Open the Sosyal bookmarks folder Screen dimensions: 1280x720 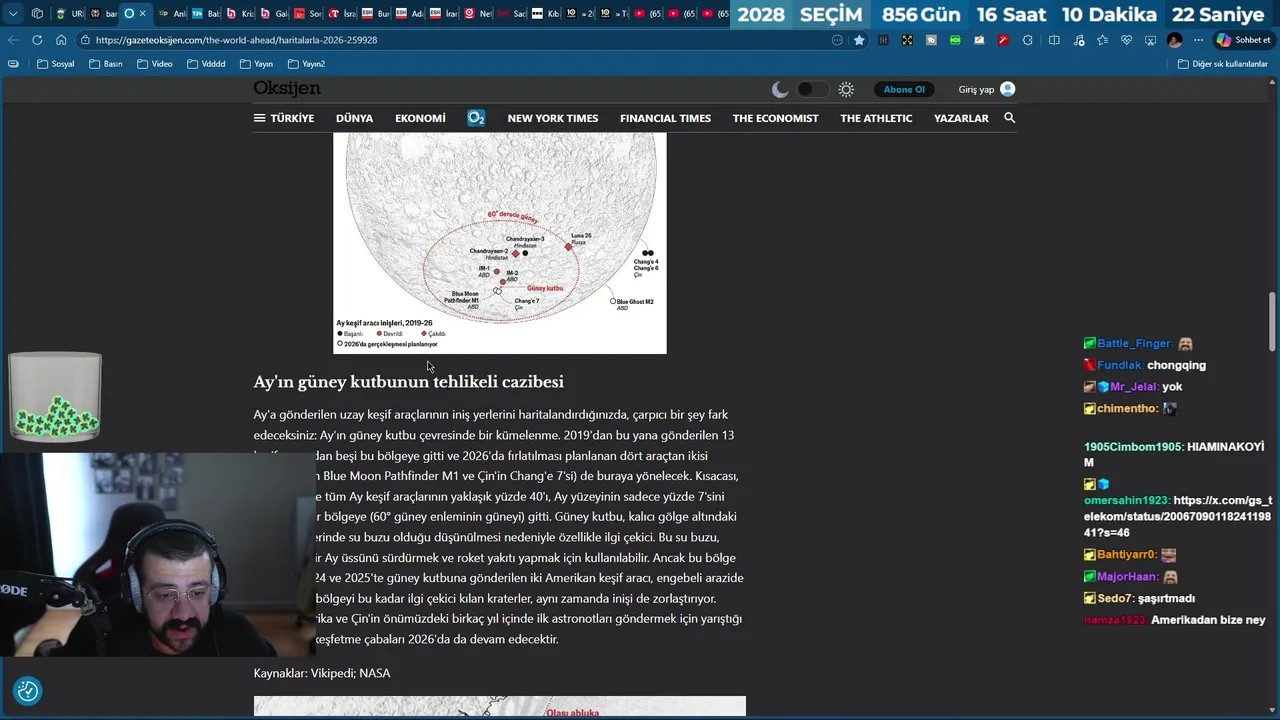point(55,64)
